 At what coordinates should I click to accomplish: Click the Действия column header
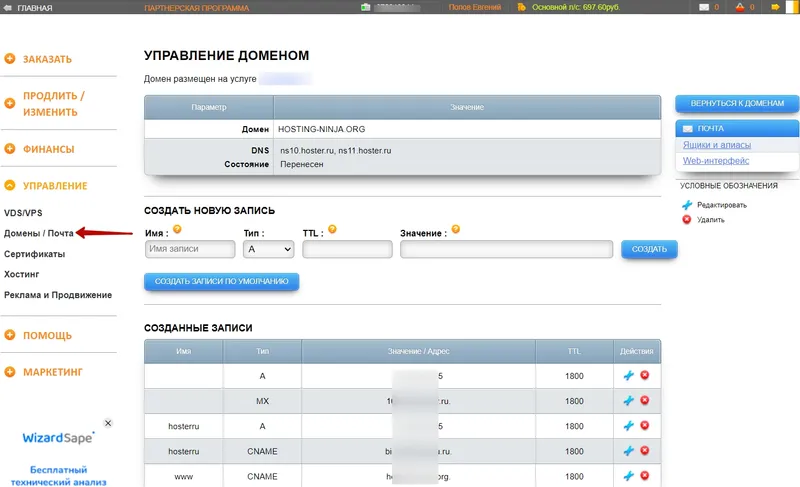point(637,351)
